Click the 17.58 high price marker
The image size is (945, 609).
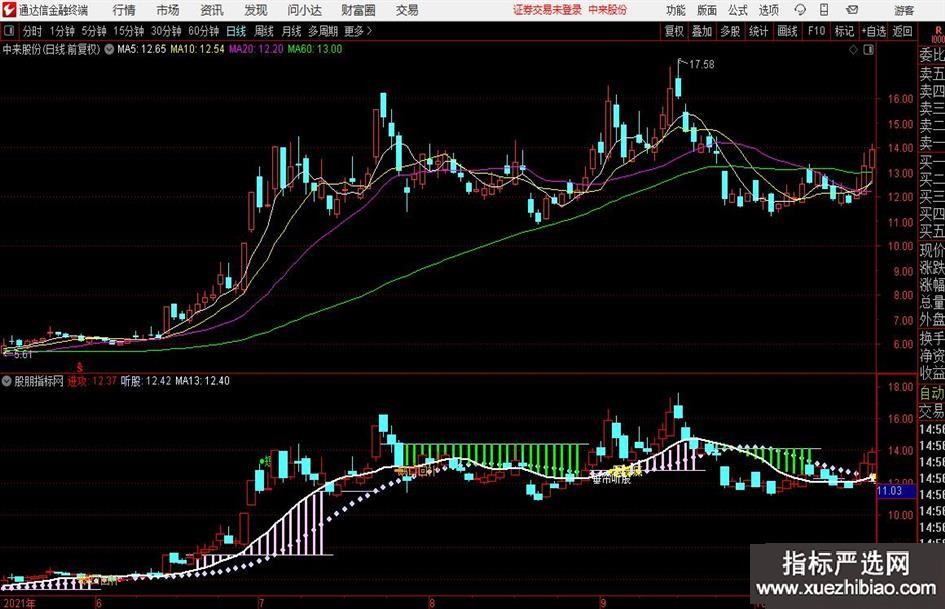point(702,64)
